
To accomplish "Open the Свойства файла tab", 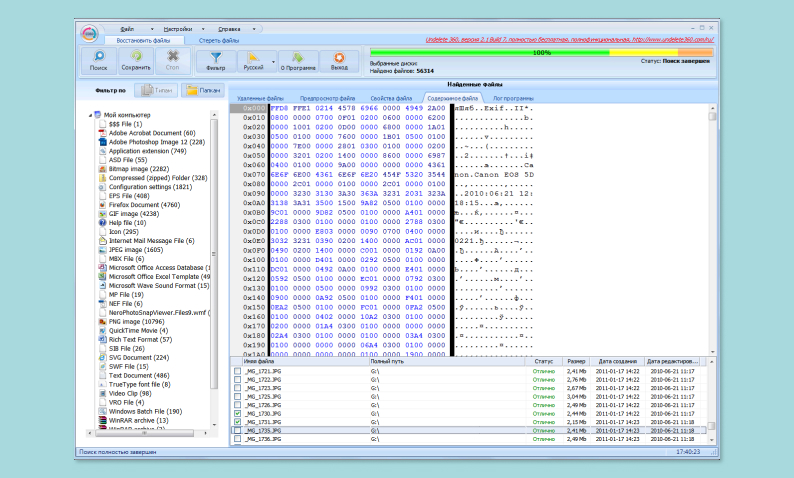I will coord(390,98).
